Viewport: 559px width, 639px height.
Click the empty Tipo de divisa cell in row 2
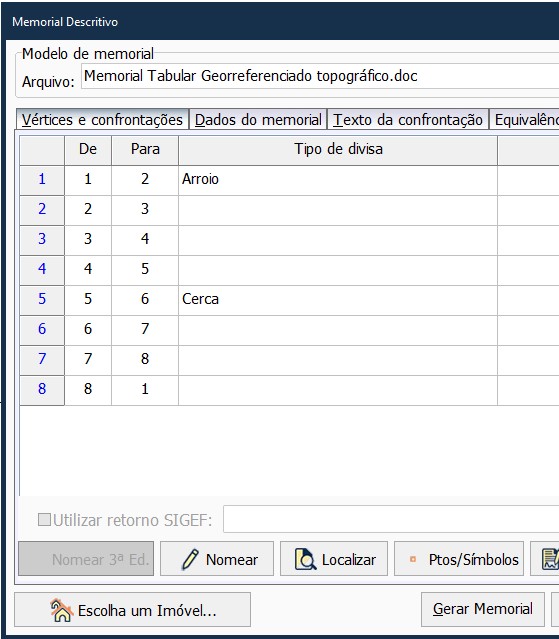338,209
